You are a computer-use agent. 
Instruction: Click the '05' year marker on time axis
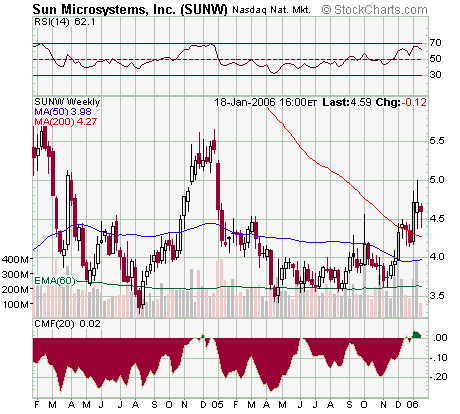(217, 405)
